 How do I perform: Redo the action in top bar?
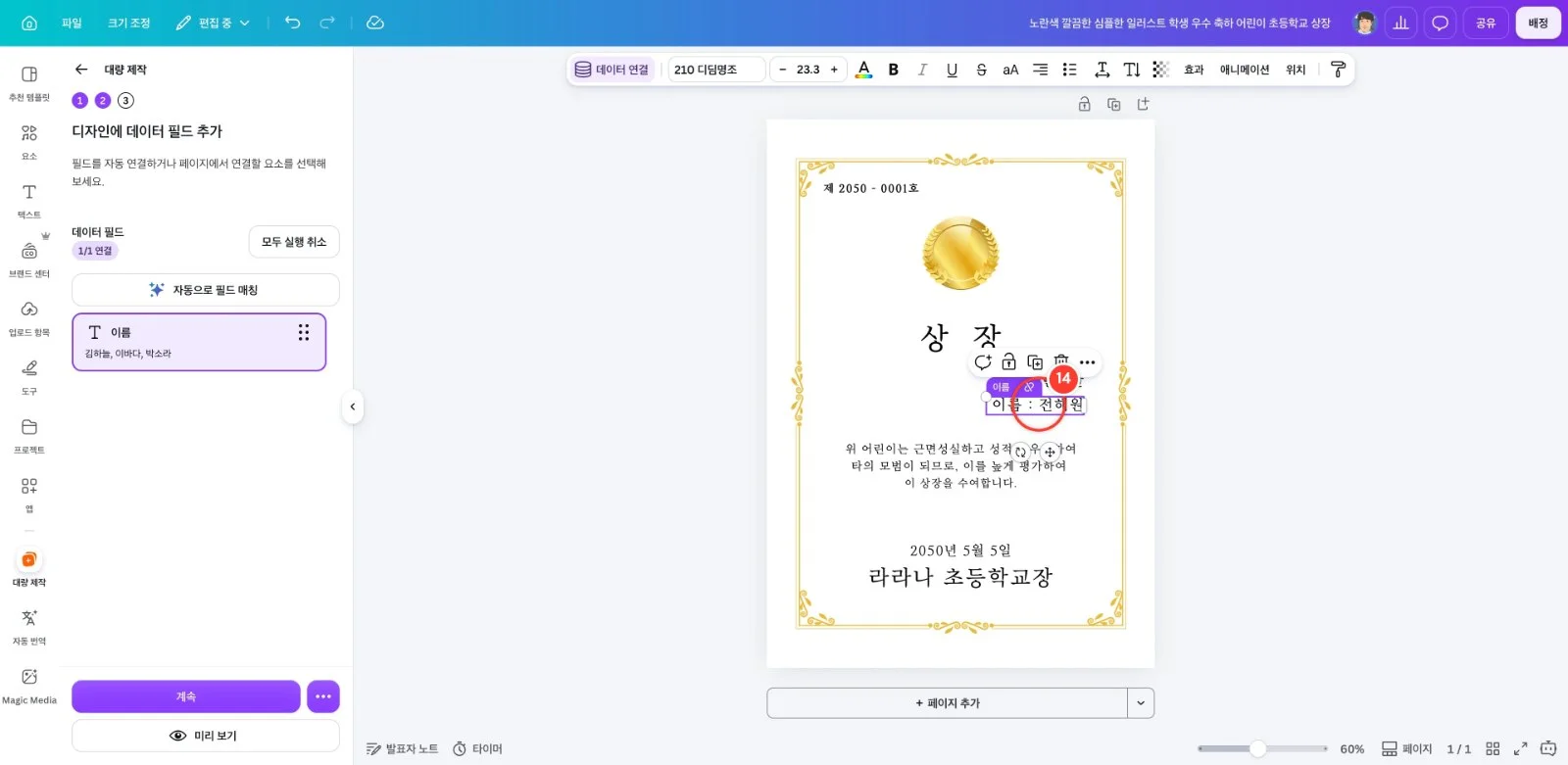pos(327,23)
